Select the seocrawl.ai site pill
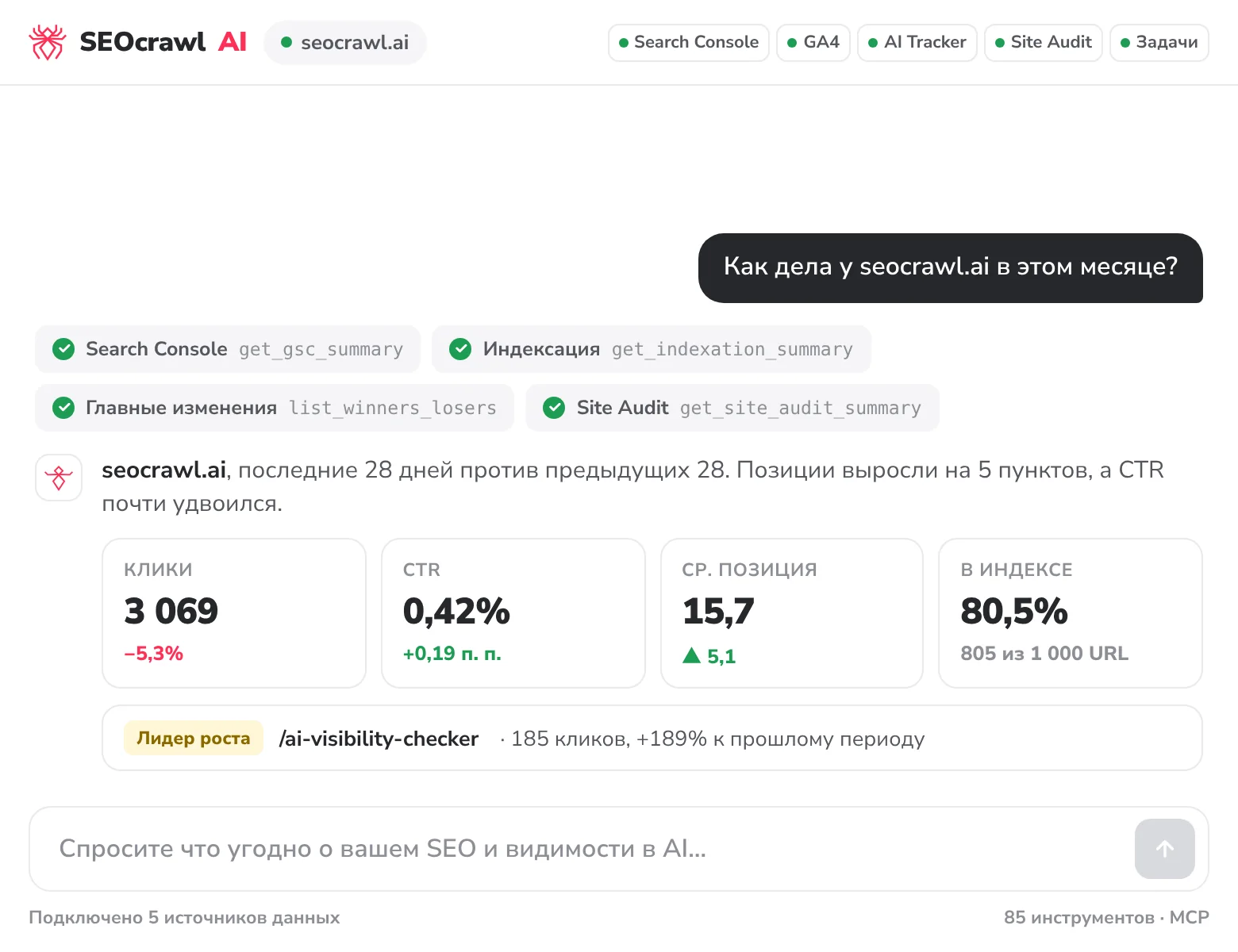This screenshot has width=1238, height=952. [345, 42]
